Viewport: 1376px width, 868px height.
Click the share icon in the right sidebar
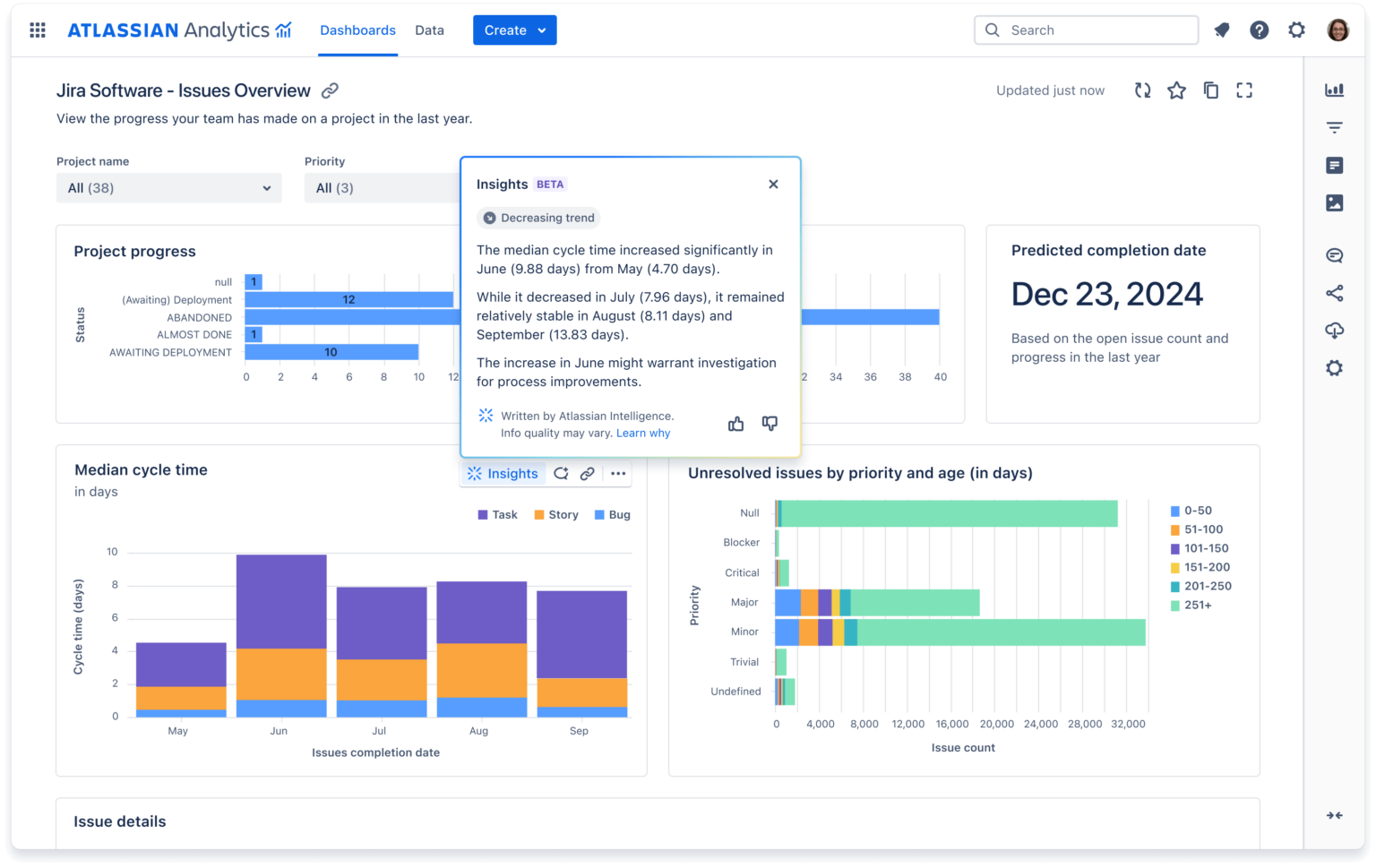coord(1334,293)
